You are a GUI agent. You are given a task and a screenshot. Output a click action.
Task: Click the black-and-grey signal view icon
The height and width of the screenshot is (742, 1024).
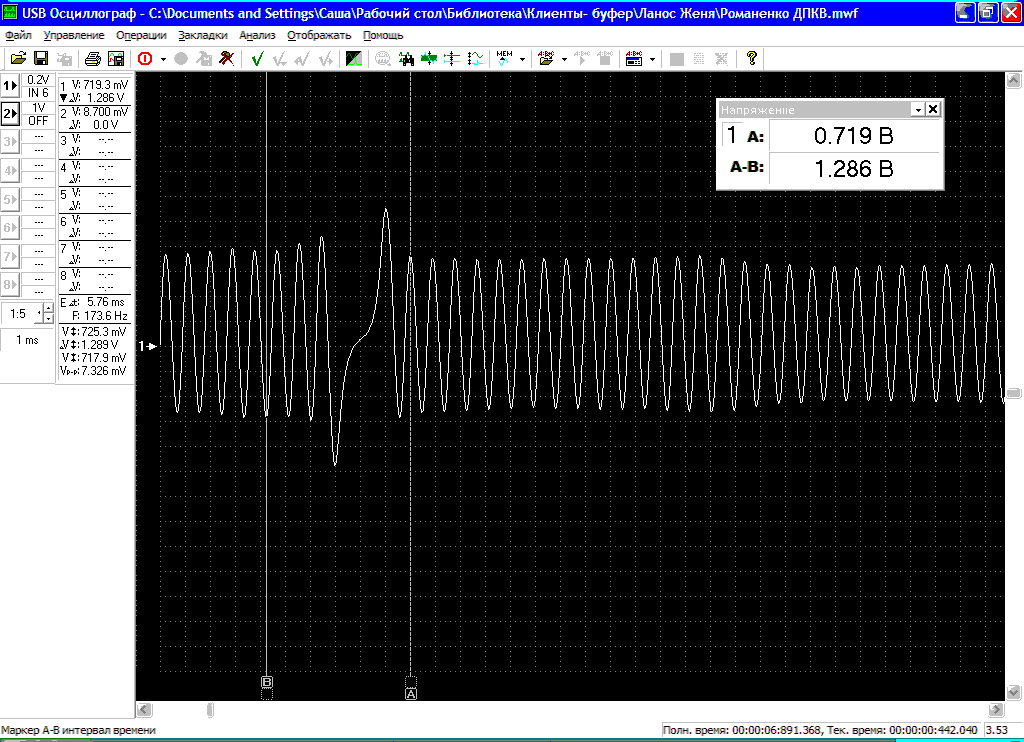(353, 59)
